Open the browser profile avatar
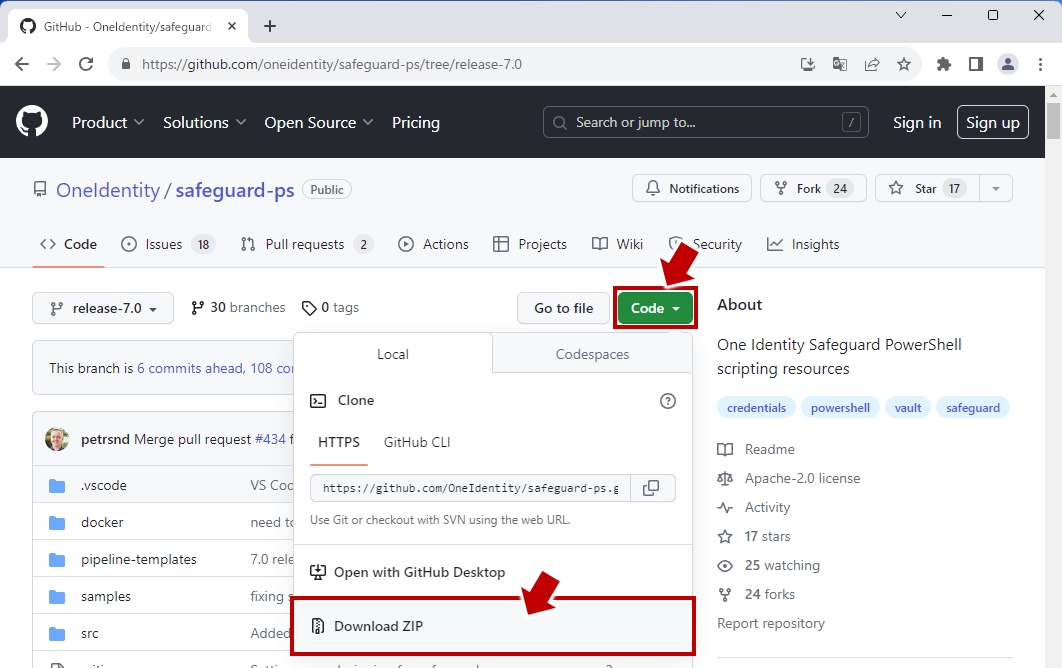The image size is (1062, 668). click(1008, 64)
